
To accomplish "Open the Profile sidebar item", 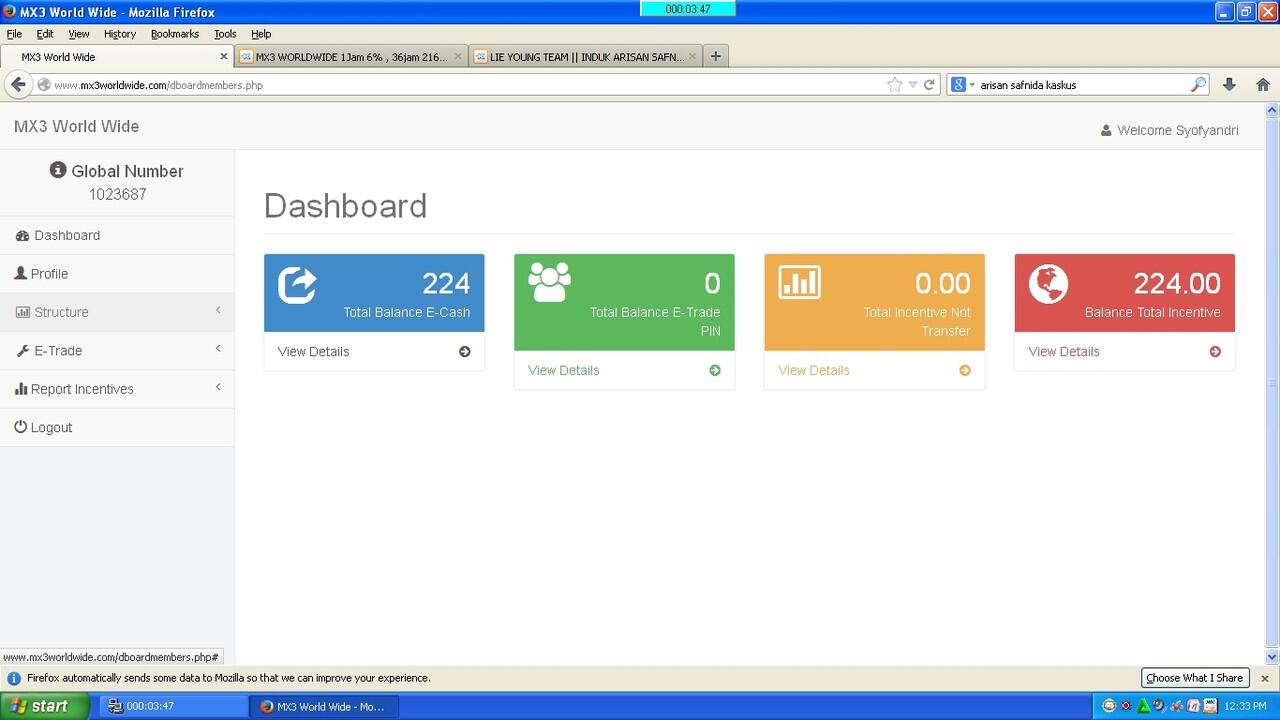I will [x=117, y=274].
